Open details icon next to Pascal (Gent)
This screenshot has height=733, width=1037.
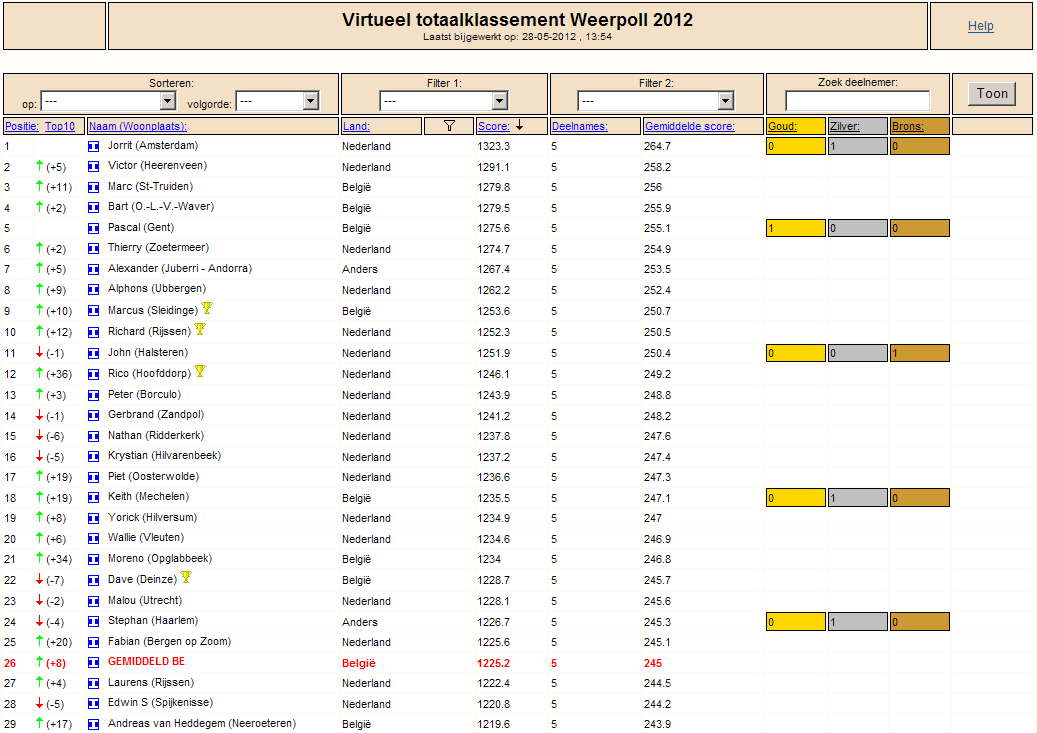[x=93, y=228]
